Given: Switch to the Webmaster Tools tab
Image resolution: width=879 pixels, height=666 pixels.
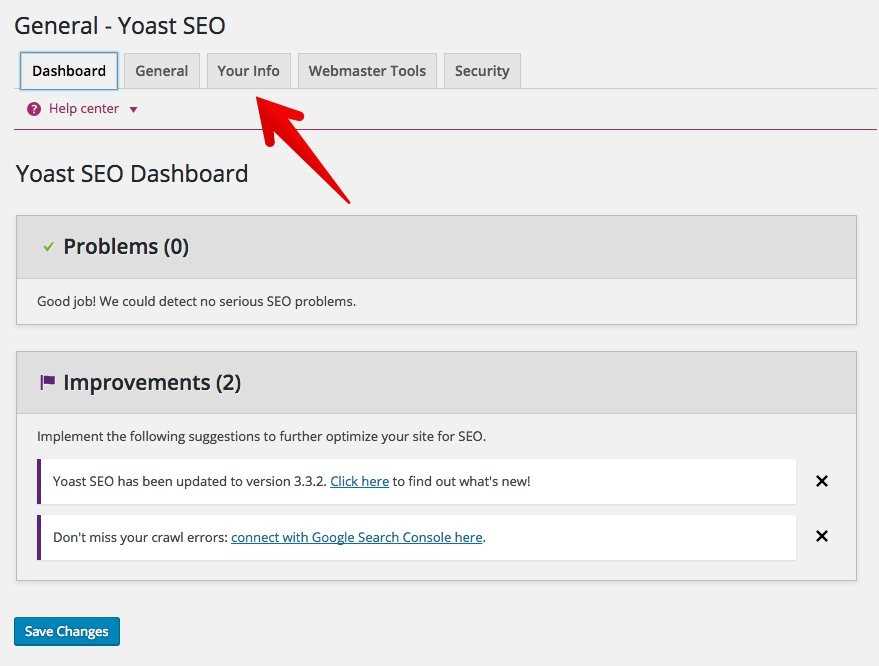Looking at the screenshot, I should pyautogui.click(x=366, y=70).
